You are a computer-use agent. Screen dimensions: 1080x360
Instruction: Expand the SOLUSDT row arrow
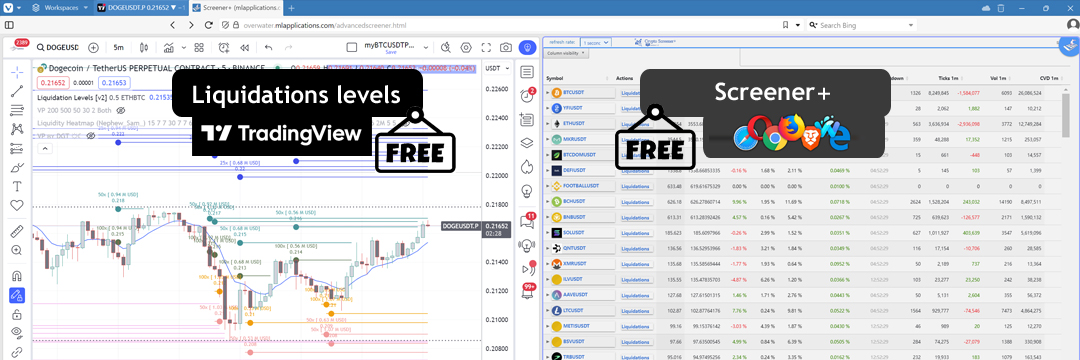[548, 233]
